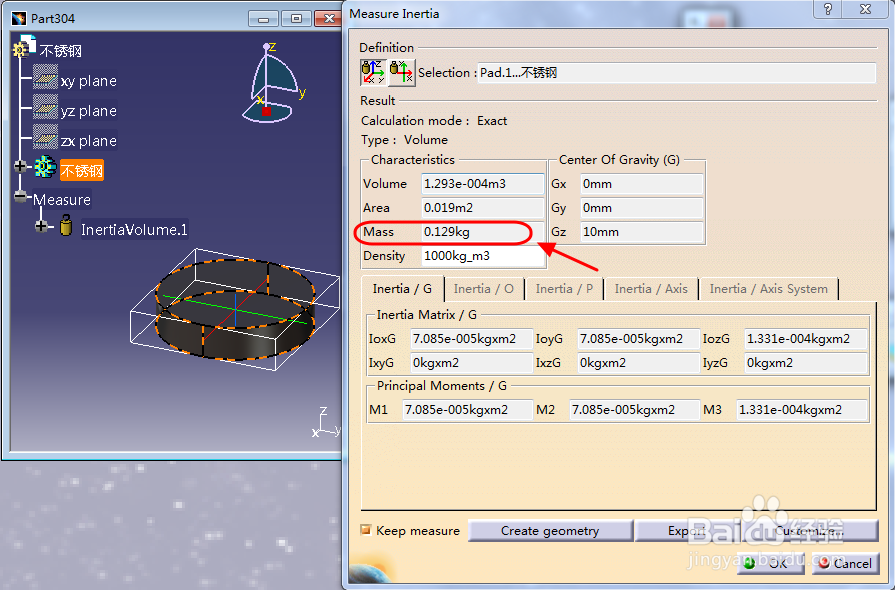Click the PartBody gear icon beside highlighted 不锈钢
The height and width of the screenshot is (590, 895).
pyautogui.click(x=45, y=167)
